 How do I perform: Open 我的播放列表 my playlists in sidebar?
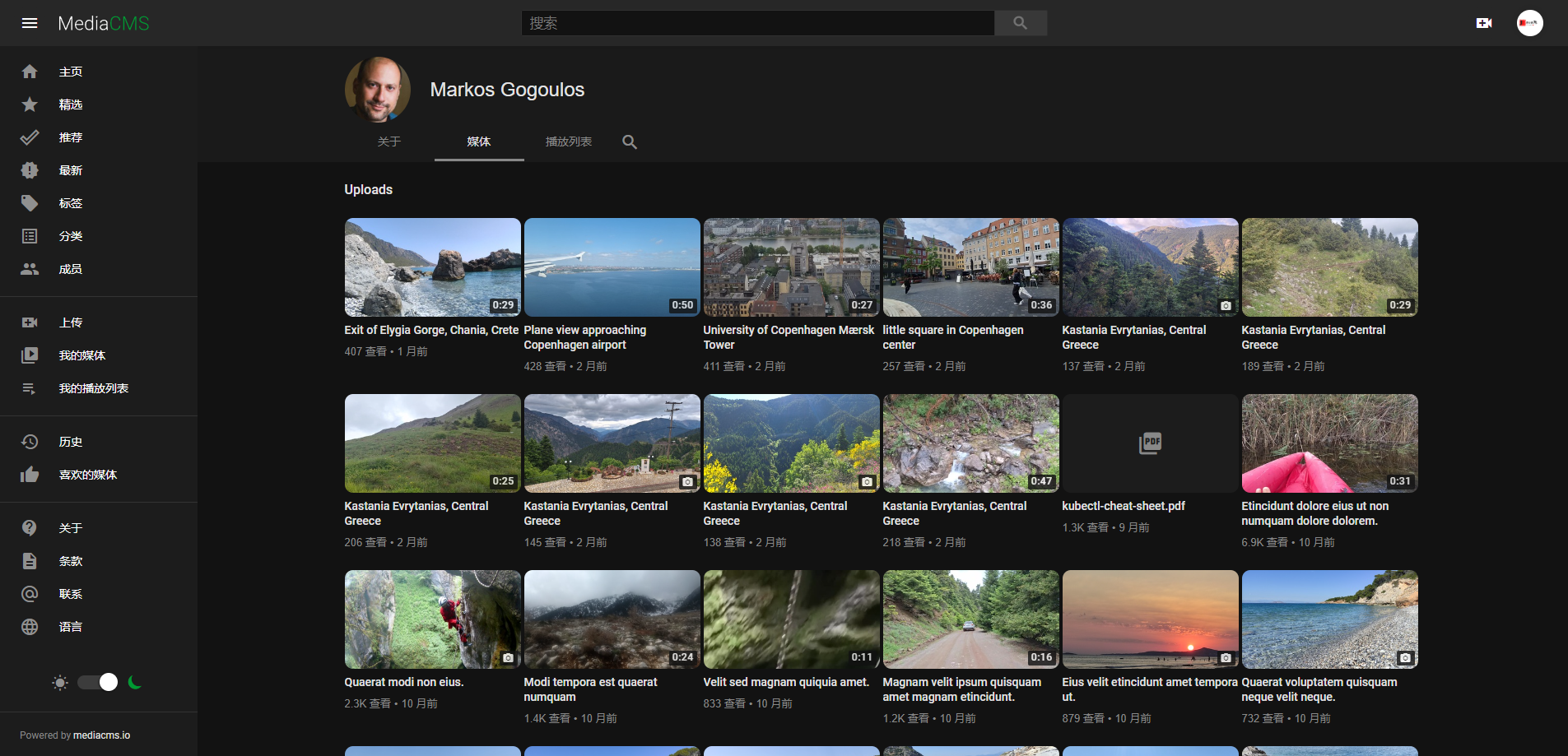pyautogui.click(x=93, y=388)
